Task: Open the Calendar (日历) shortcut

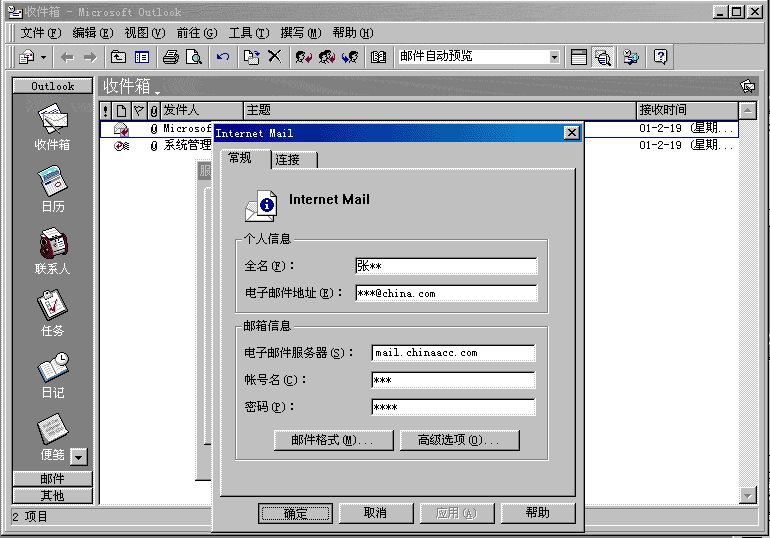Action: tap(53, 189)
